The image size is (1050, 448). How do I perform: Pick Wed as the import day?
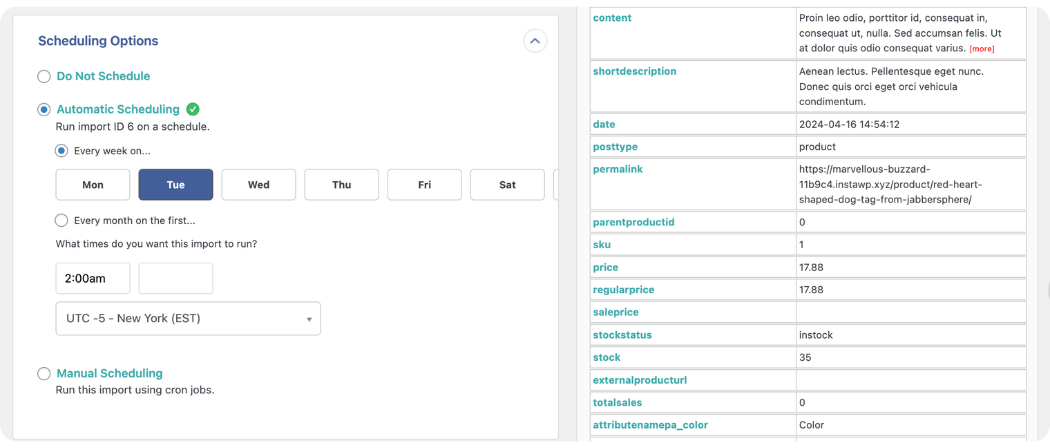tap(259, 185)
